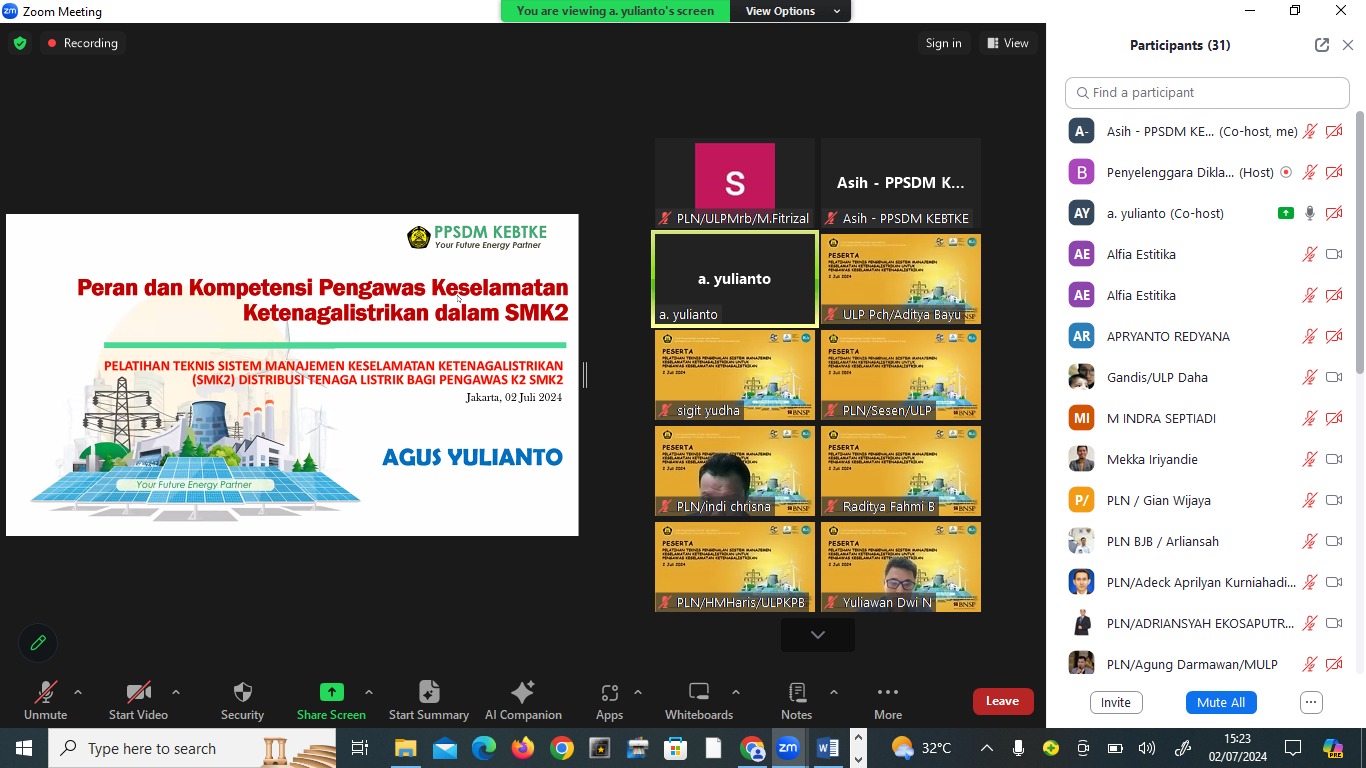Click the Windows search box
This screenshot has width=1366, height=768.
[x=192, y=748]
